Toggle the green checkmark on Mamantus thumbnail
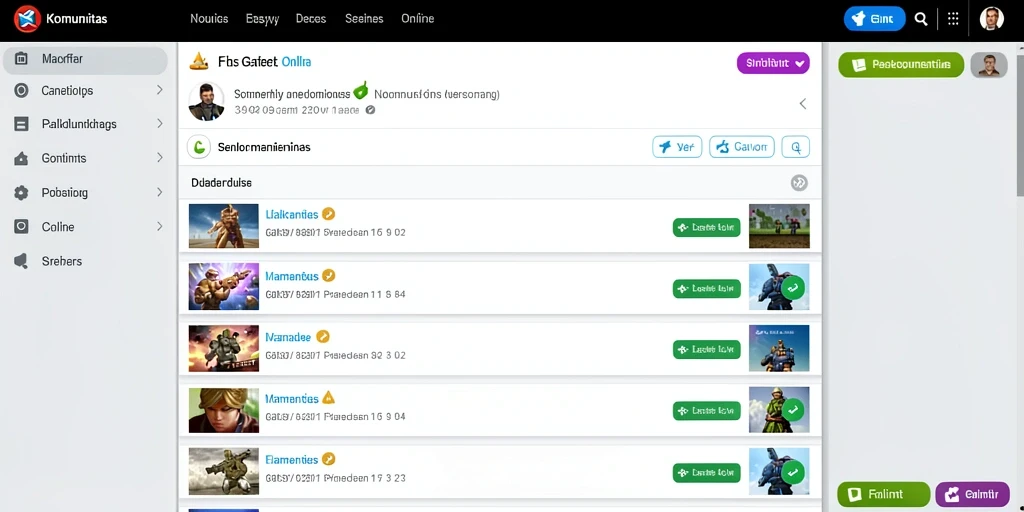The image size is (1024, 512). pos(793,287)
